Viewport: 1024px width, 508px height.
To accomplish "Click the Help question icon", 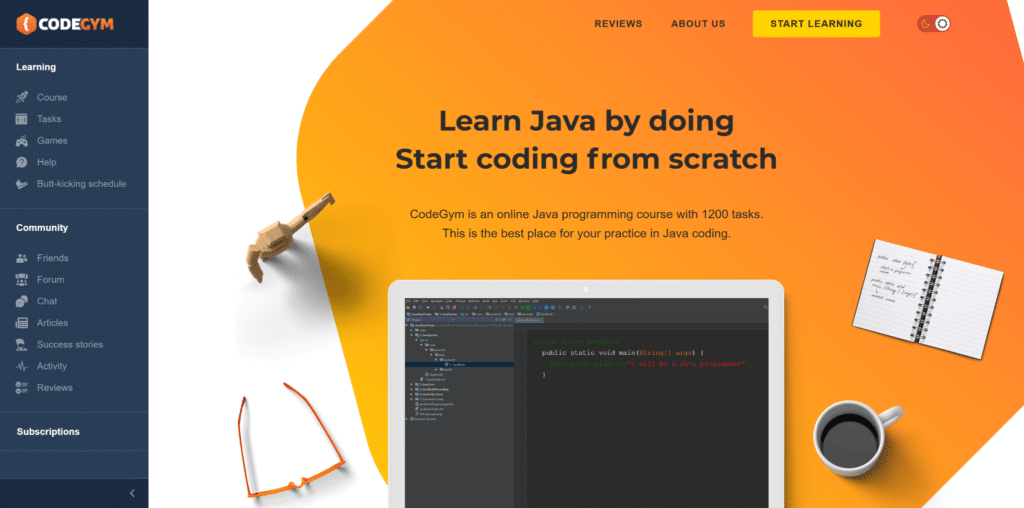I will pyautogui.click(x=22, y=162).
